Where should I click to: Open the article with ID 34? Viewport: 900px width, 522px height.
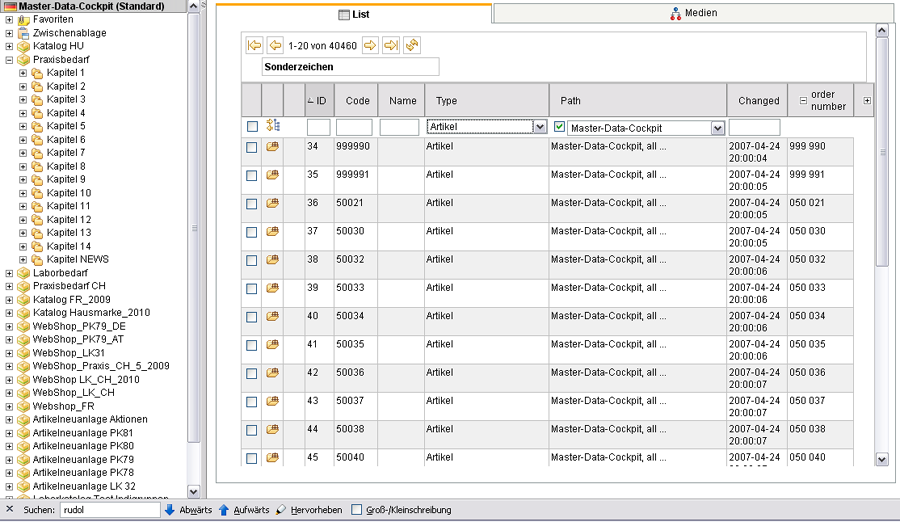click(272, 147)
